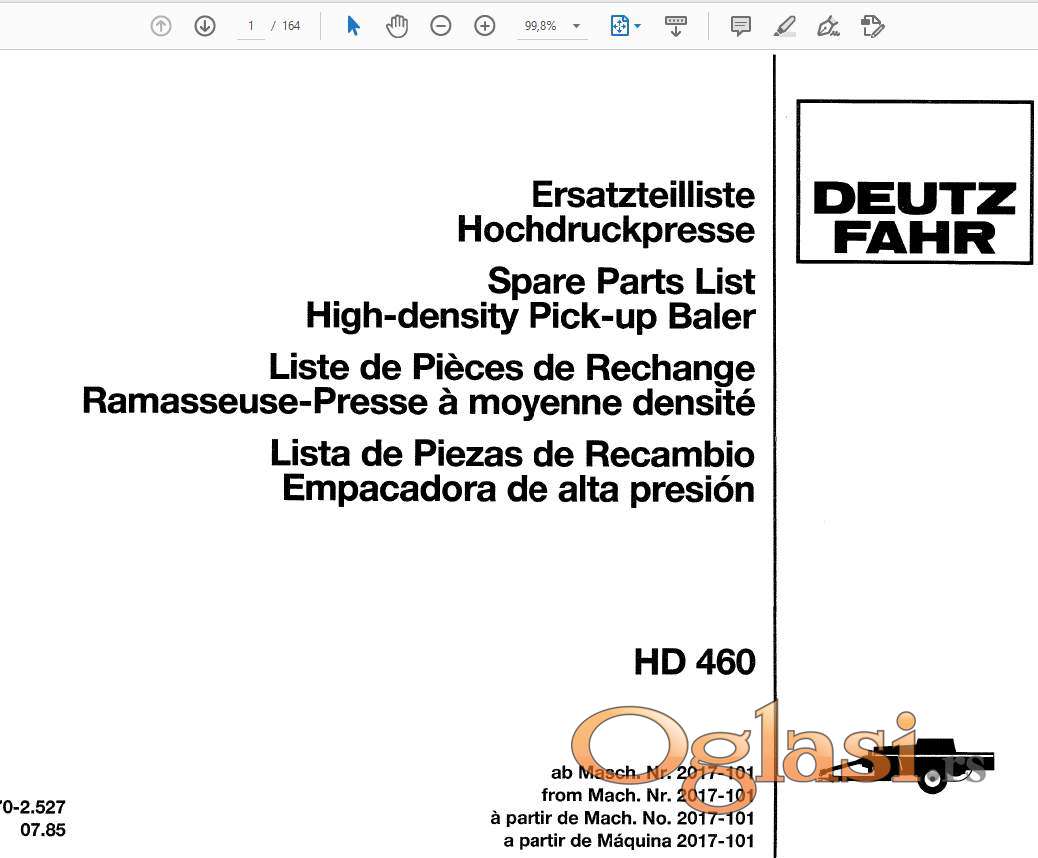The width and height of the screenshot is (1038, 858).
Task: Click 'Empacadora de alta presión' text
Action: 519,489
